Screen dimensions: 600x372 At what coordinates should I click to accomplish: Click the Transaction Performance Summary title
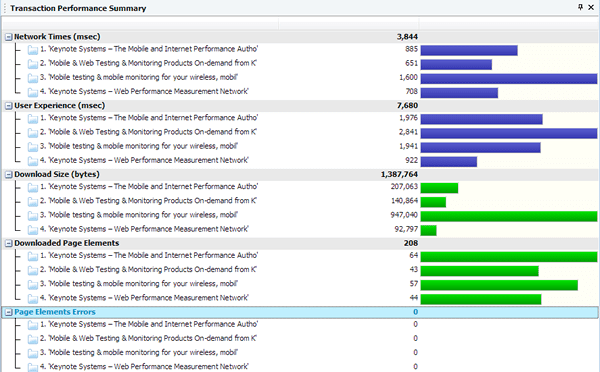pyautogui.click(x=78, y=8)
